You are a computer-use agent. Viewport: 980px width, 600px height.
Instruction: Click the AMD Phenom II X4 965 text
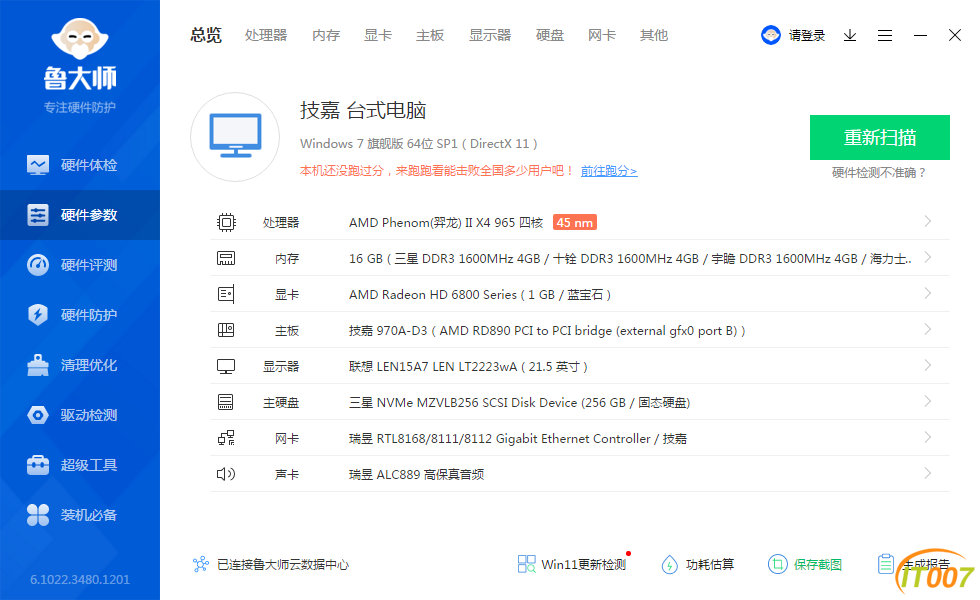[x=446, y=222]
